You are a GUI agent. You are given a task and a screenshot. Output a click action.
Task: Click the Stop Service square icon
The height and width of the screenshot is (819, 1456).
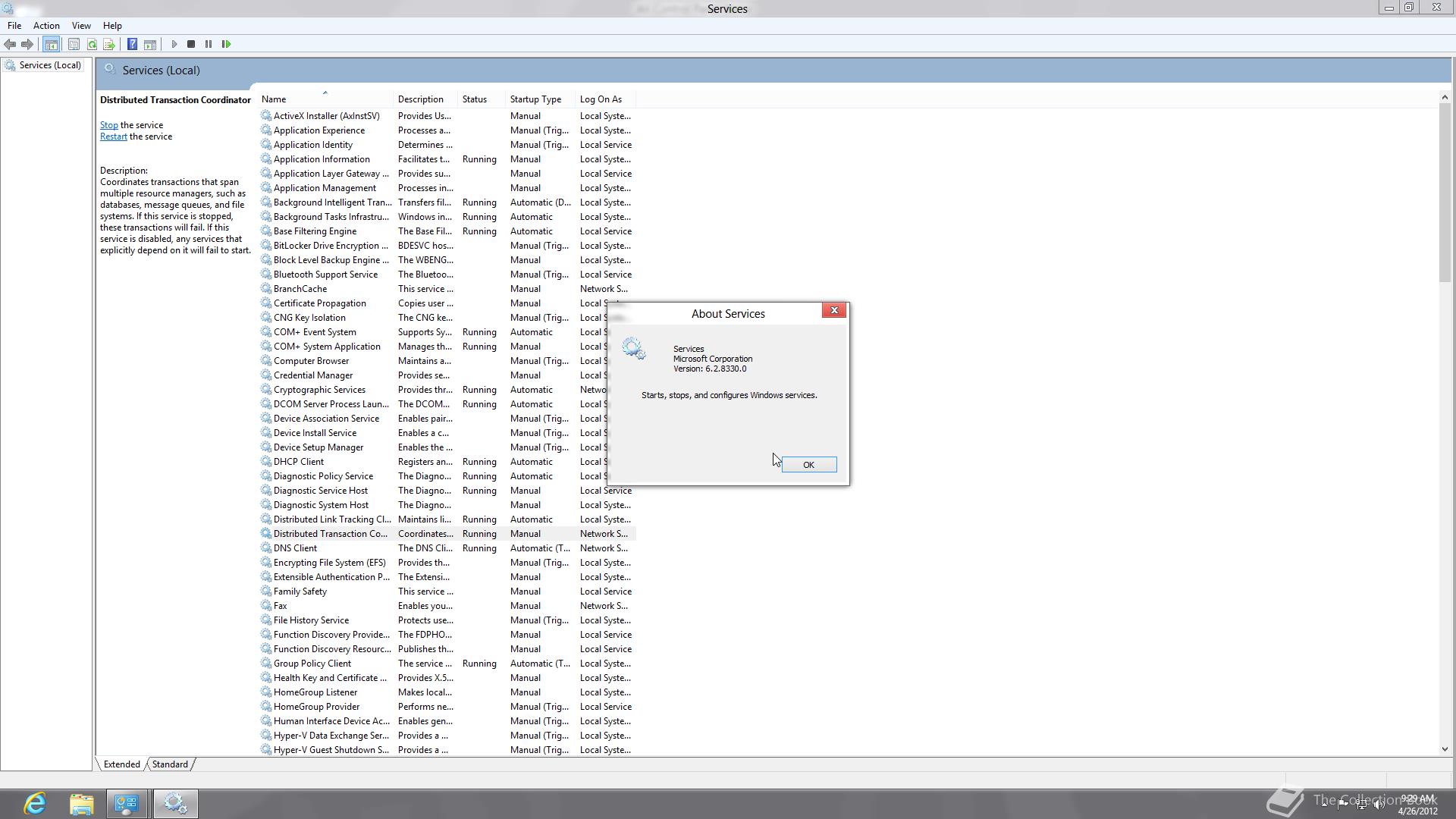tap(191, 44)
